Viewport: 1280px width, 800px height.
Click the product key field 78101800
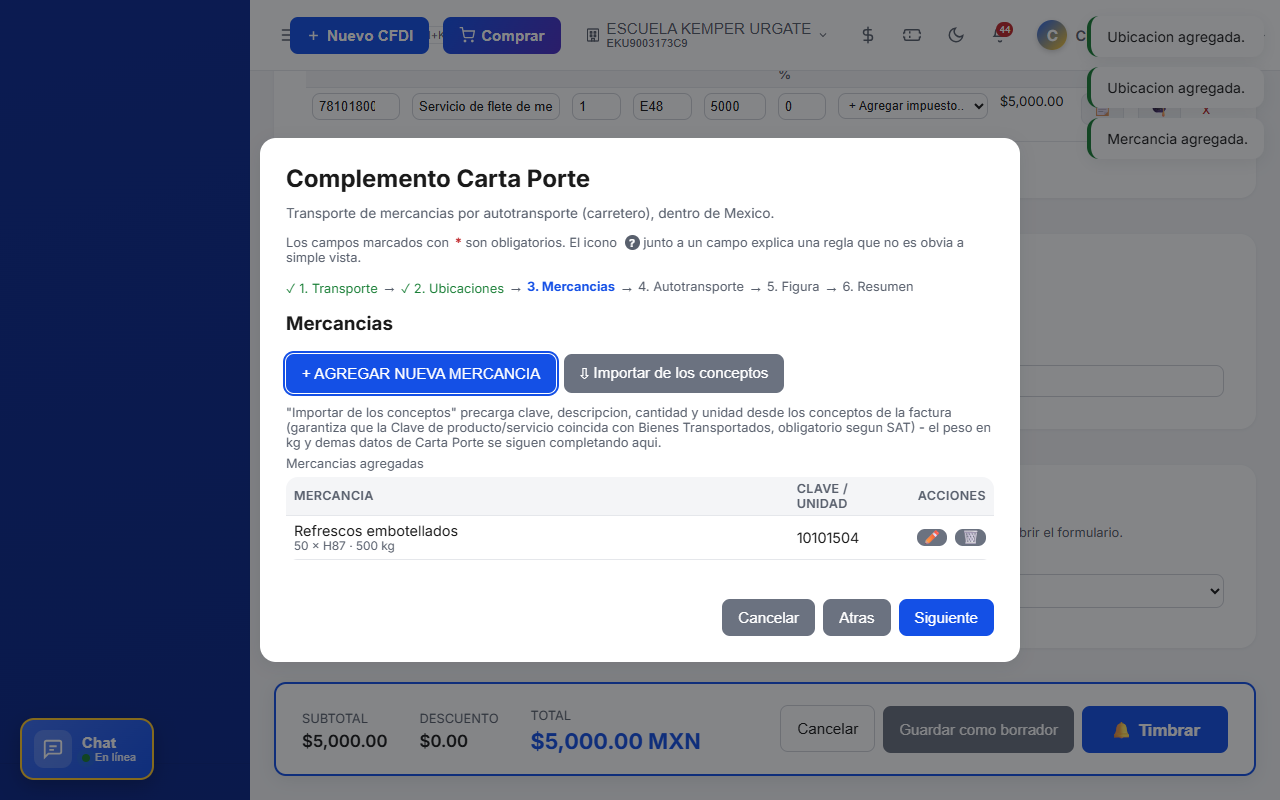(x=356, y=106)
